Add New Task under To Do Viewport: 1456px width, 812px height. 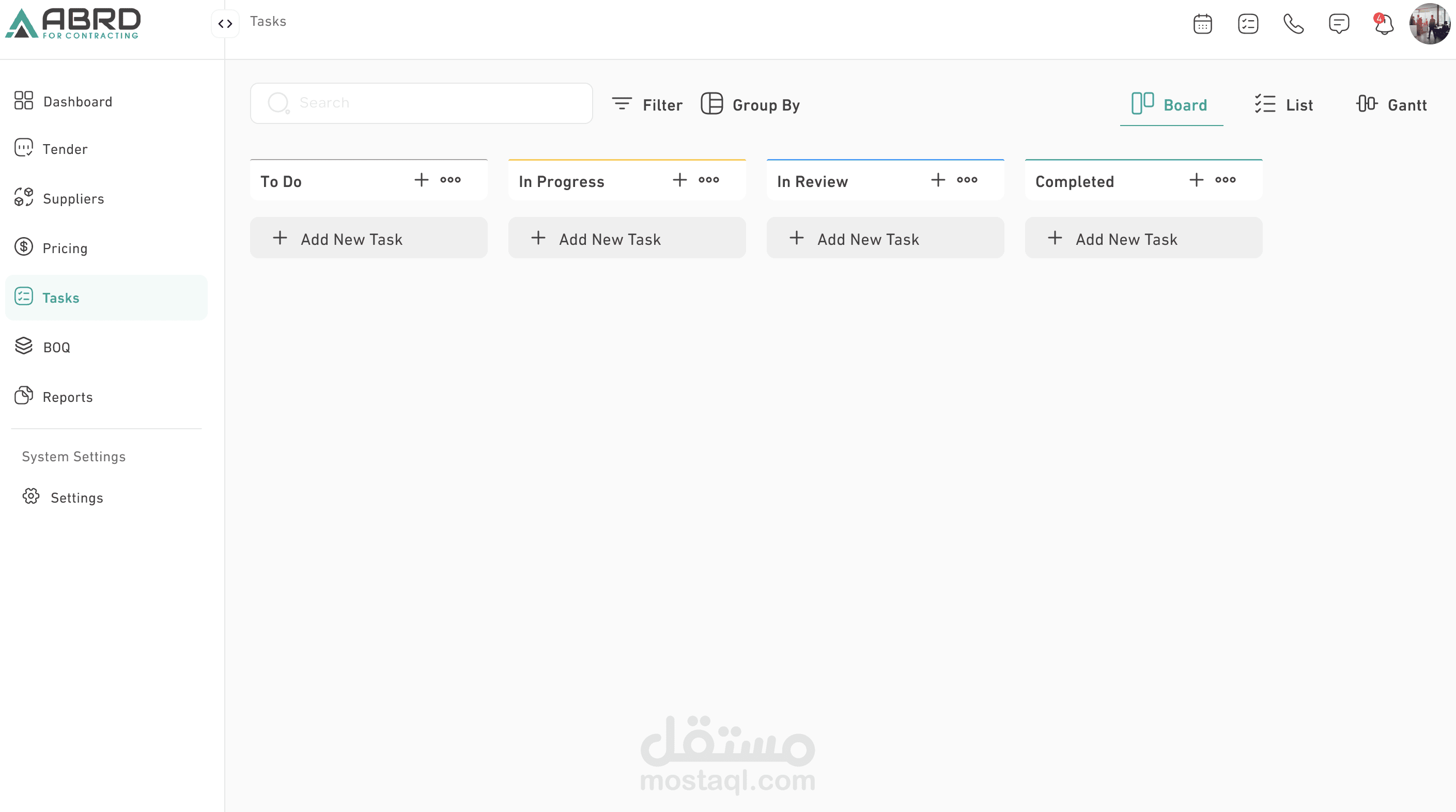pos(368,239)
